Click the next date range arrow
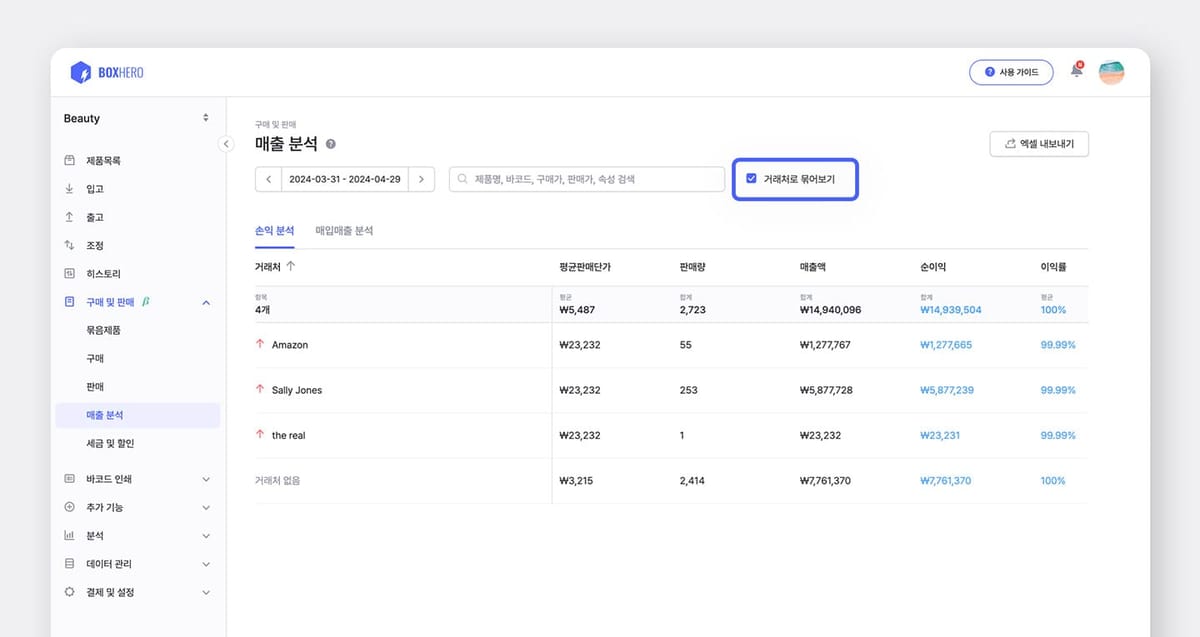The height and width of the screenshot is (637, 1200). tap(421, 179)
